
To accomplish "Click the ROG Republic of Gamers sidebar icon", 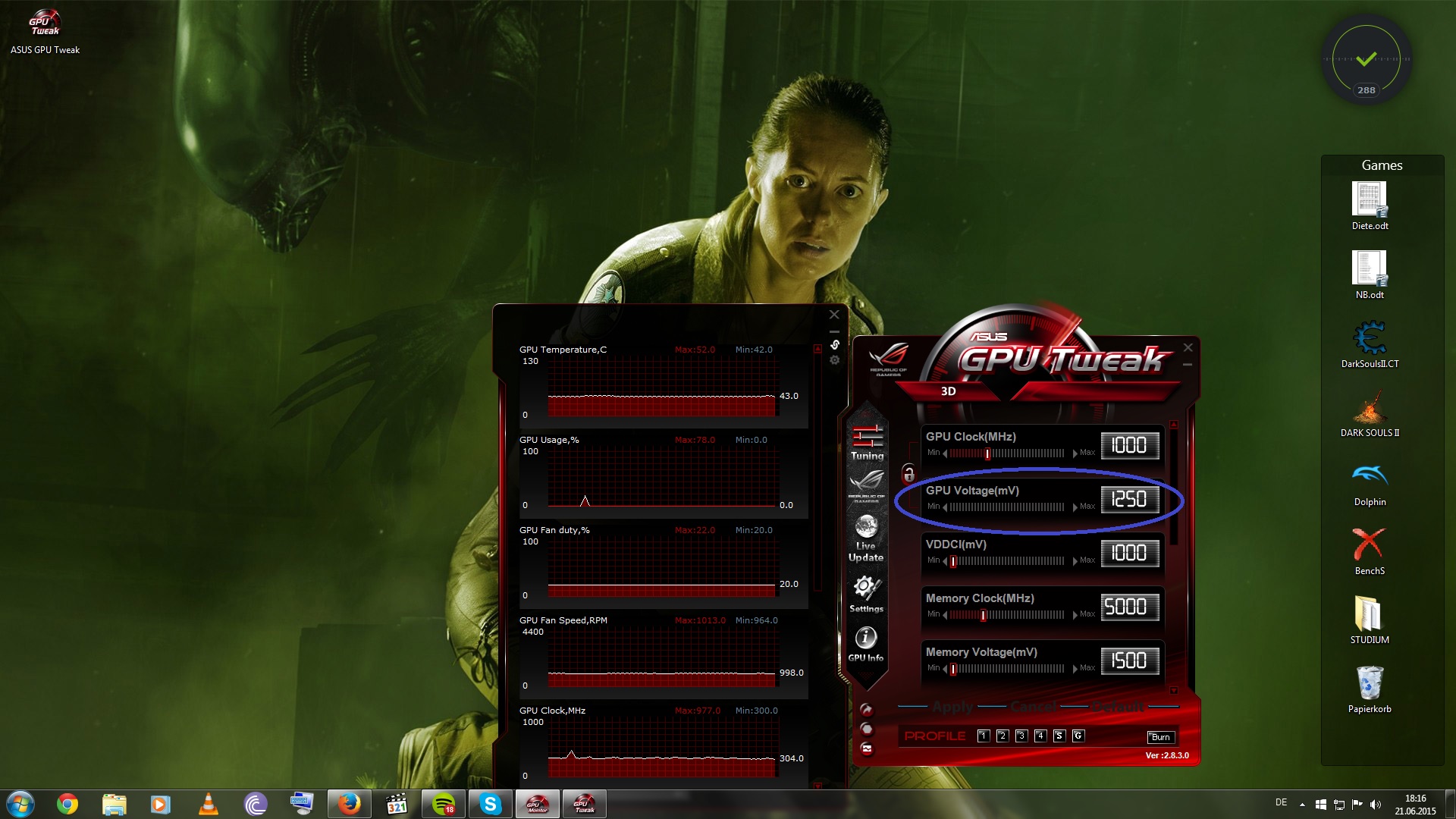I will pyautogui.click(x=867, y=483).
